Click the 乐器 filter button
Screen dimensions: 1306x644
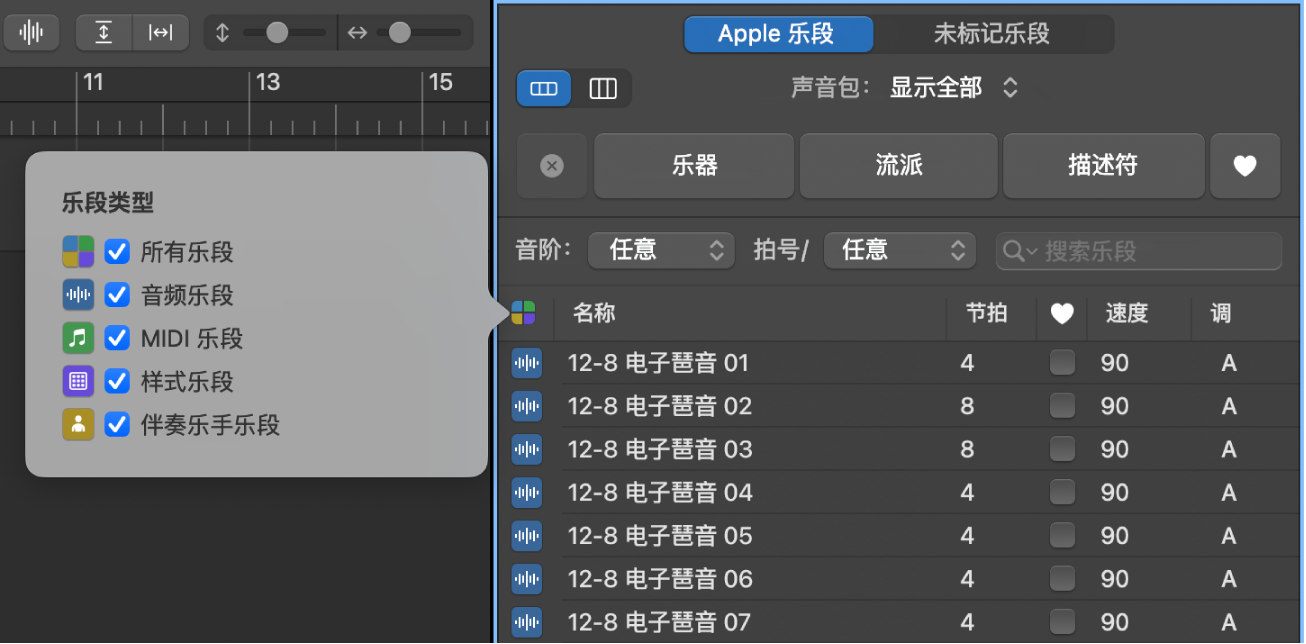(x=693, y=166)
